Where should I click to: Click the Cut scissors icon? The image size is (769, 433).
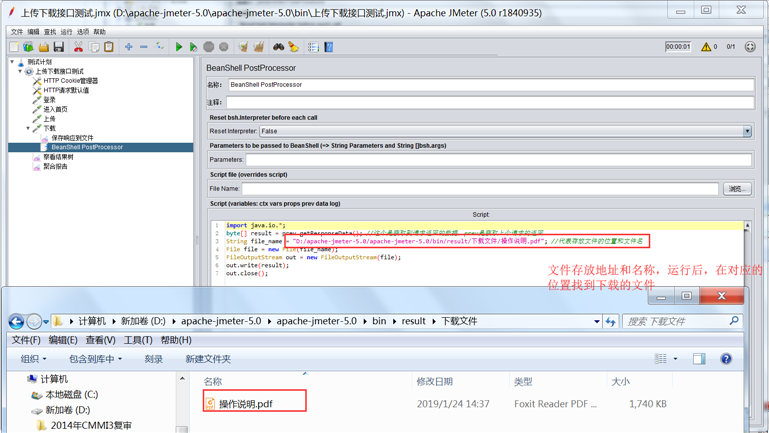click(x=78, y=47)
